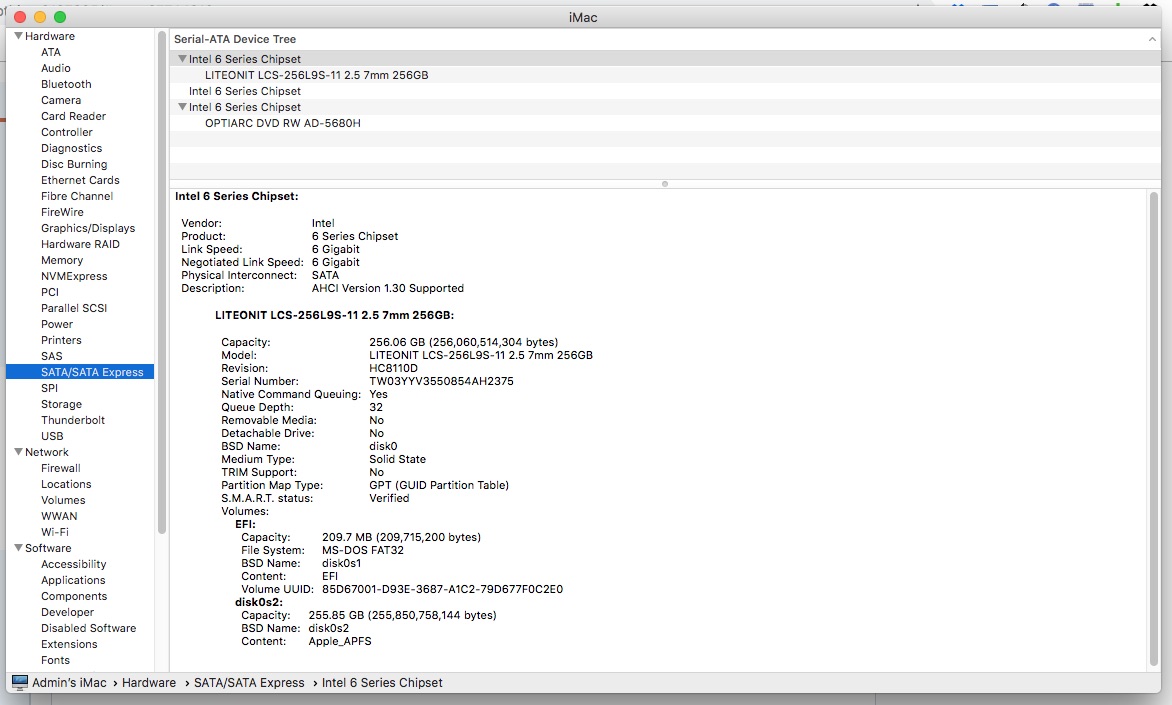The height and width of the screenshot is (705, 1172).
Task: Show Graphics/Displays information
Action: click(x=88, y=228)
